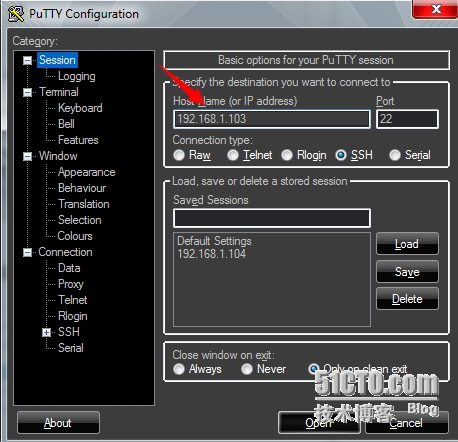Open the Window category

[58, 156]
